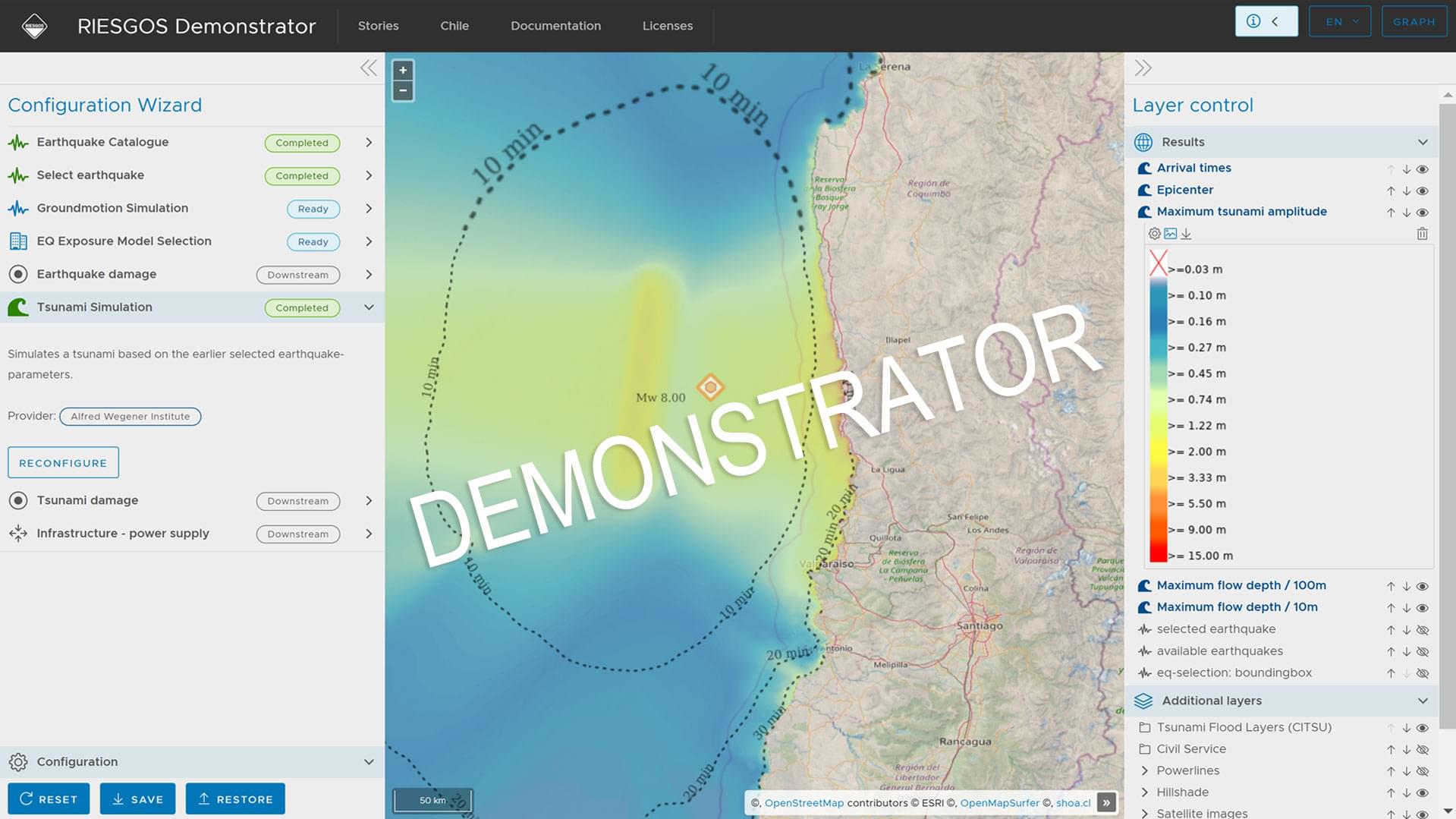Restore a saved configuration
The image size is (1456, 819).
235,799
